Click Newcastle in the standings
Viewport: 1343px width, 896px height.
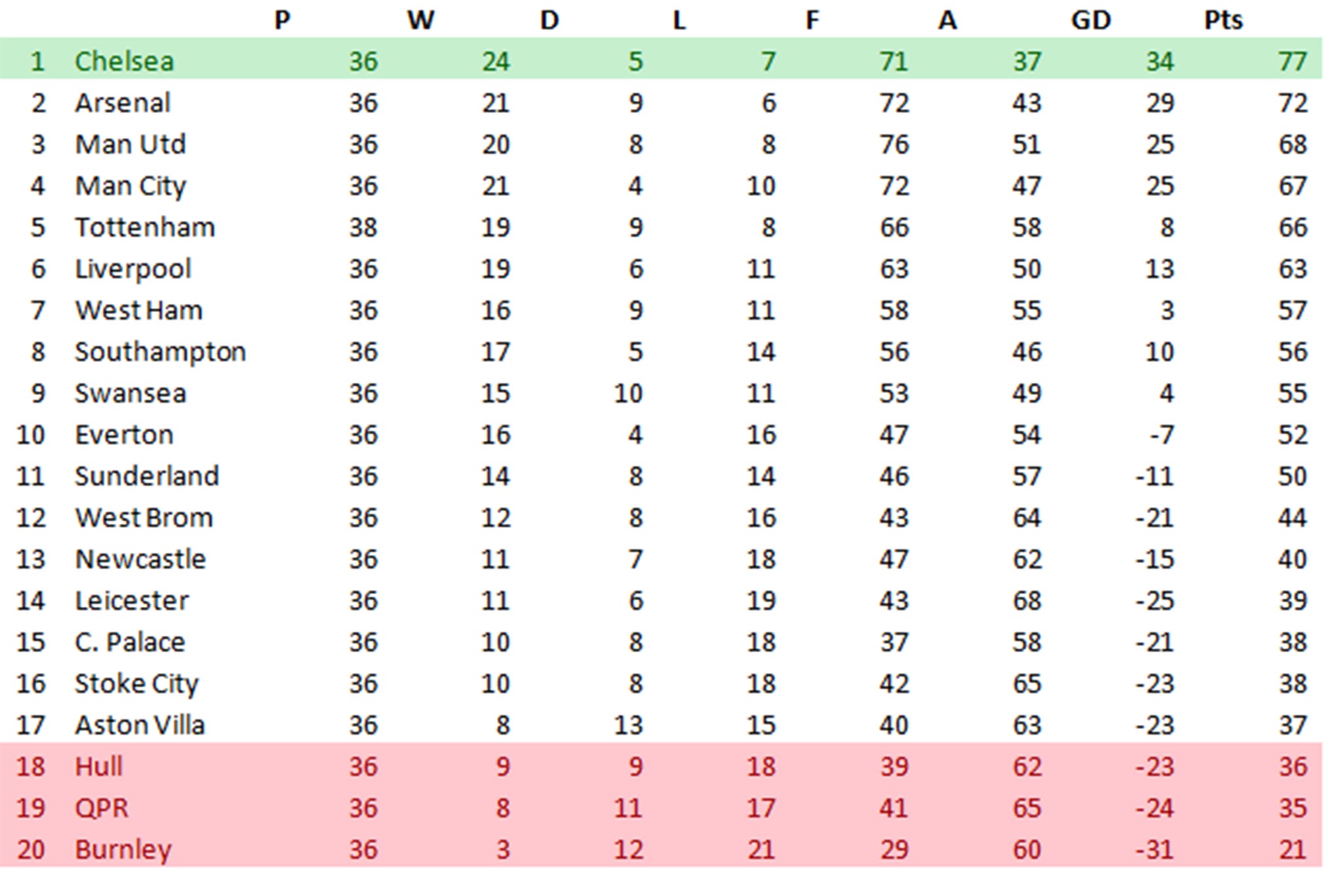coord(140,560)
